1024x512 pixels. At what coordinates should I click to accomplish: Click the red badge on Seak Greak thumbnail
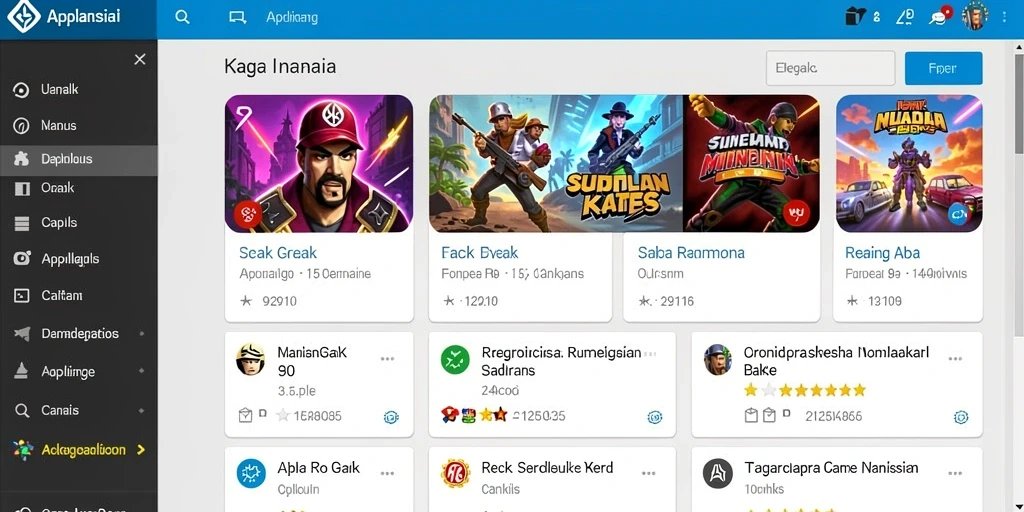[248, 214]
